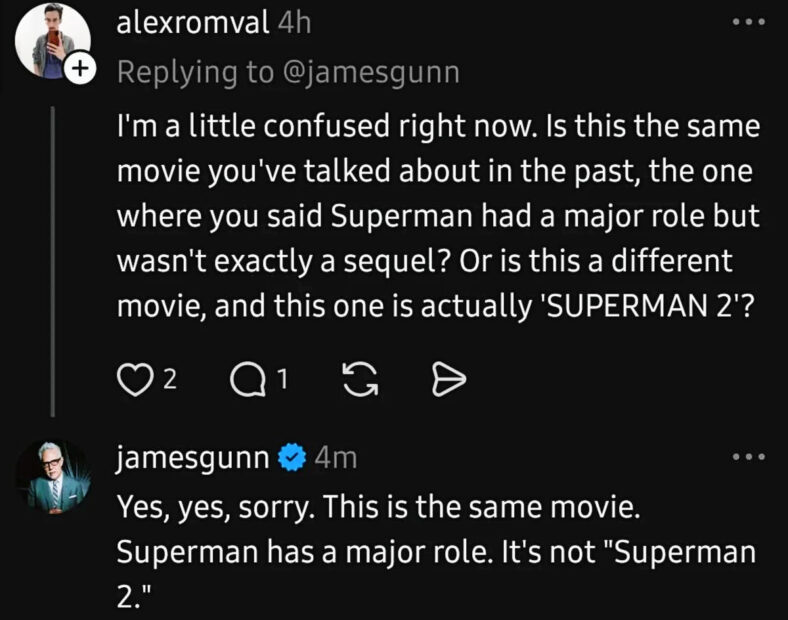View the reply count of 1
788x620 pixels.
click(282, 379)
